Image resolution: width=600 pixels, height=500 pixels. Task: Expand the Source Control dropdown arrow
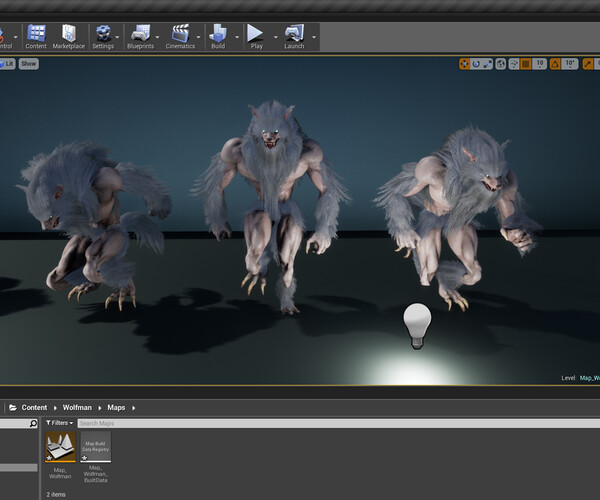pos(16,37)
